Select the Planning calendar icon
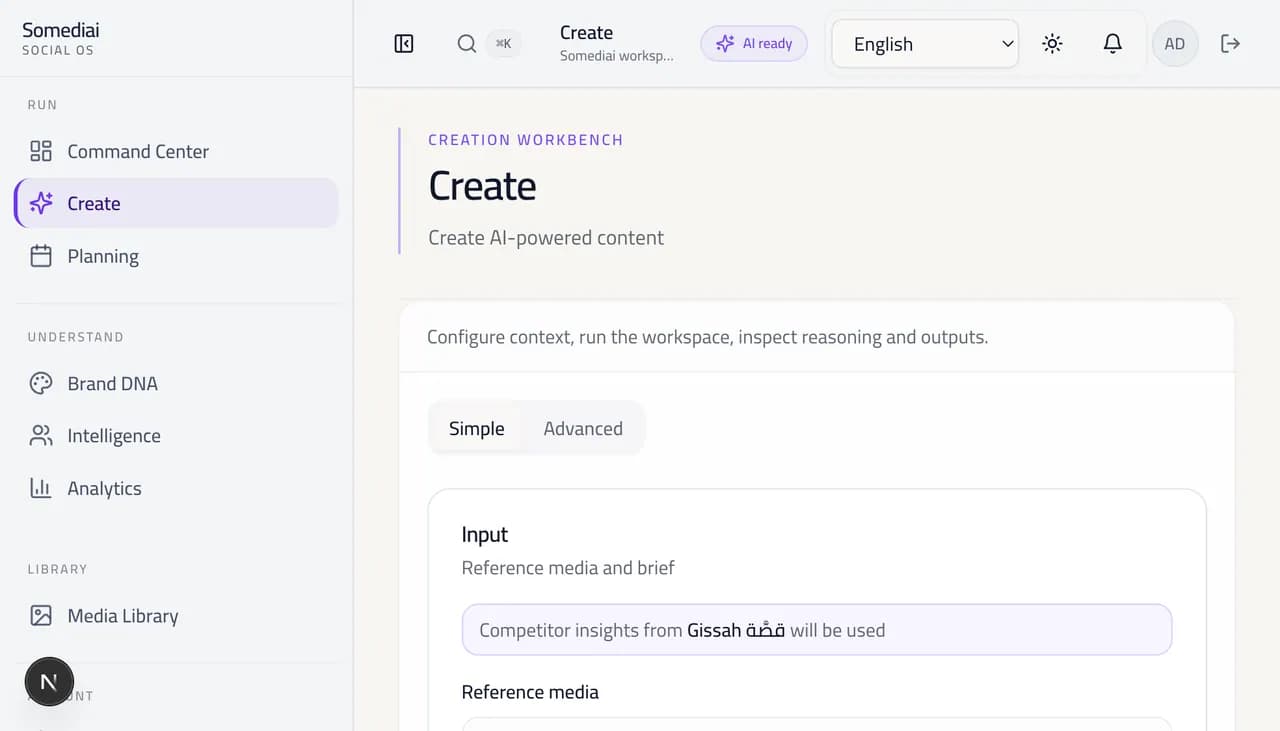This screenshot has height=731, width=1280. pyautogui.click(x=40, y=256)
